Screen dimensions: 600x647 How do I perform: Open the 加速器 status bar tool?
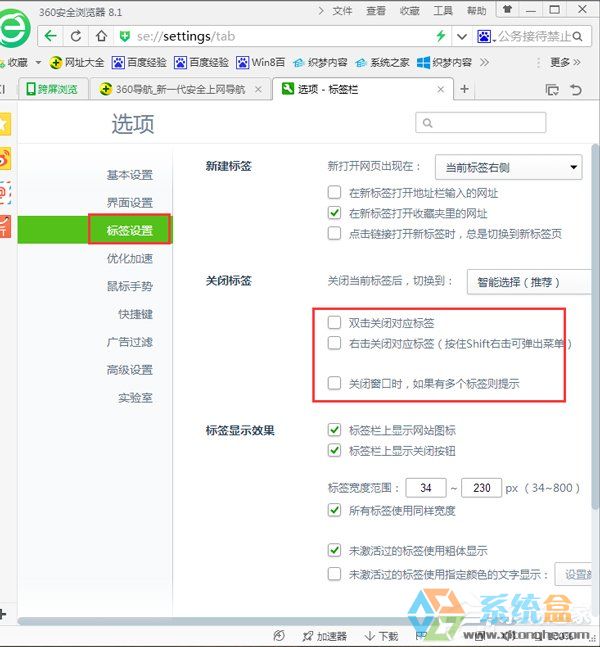point(324,636)
